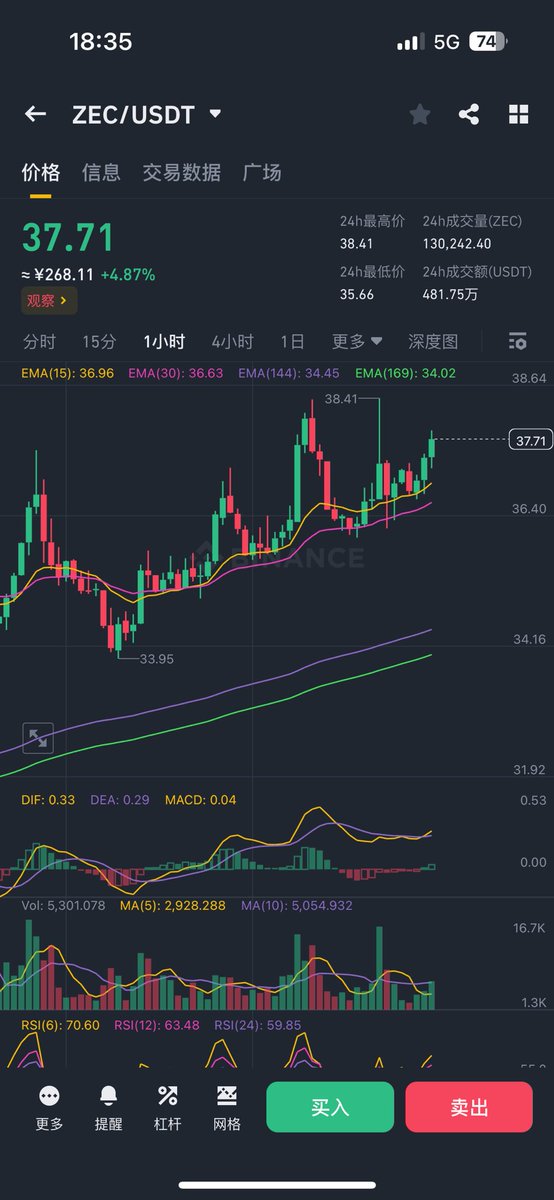Tap the Vol: 5,301.078 label
The image size is (554, 1200).
pos(63,905)
